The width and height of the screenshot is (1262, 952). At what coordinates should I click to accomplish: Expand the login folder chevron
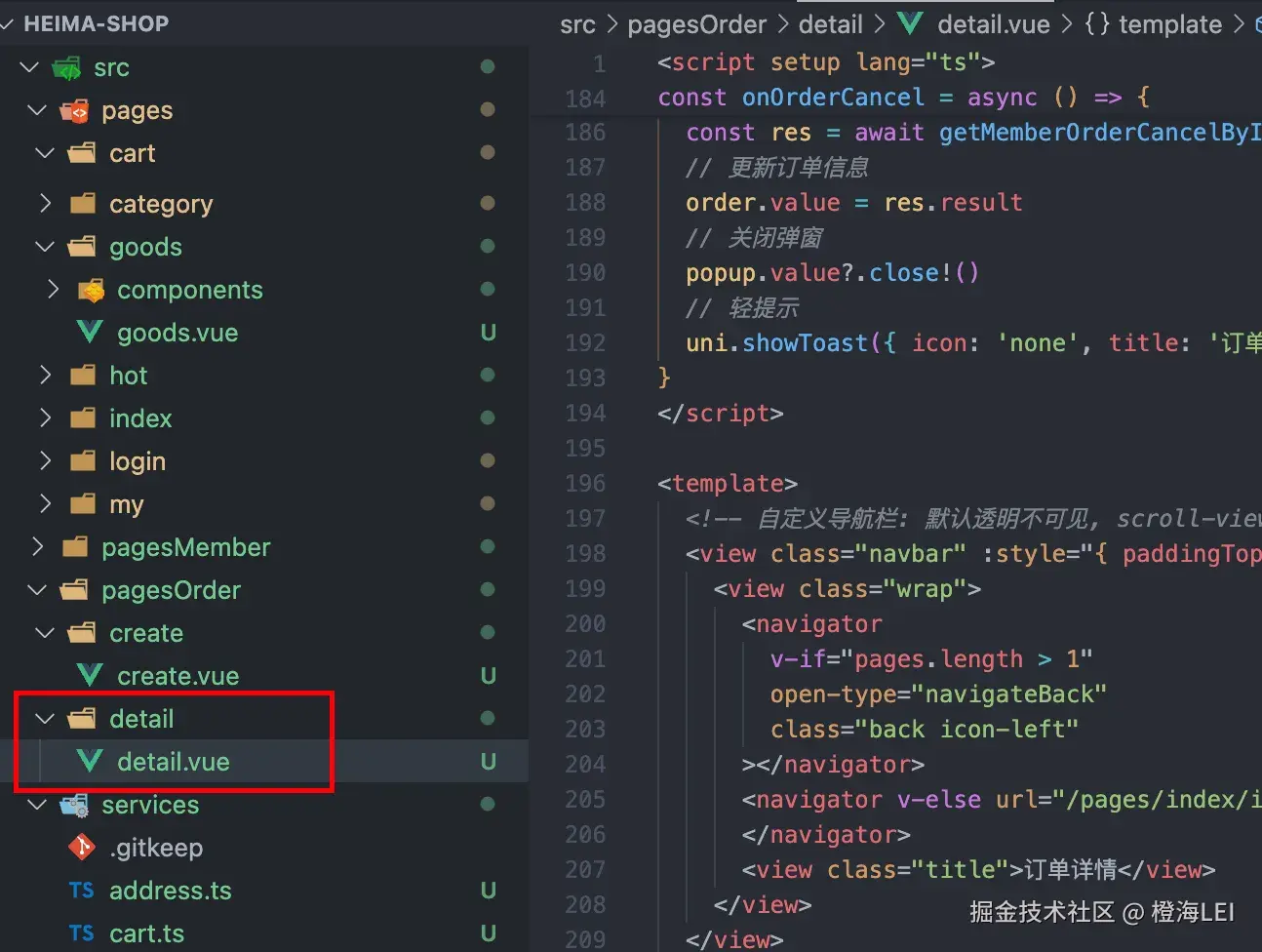[45, 461]
